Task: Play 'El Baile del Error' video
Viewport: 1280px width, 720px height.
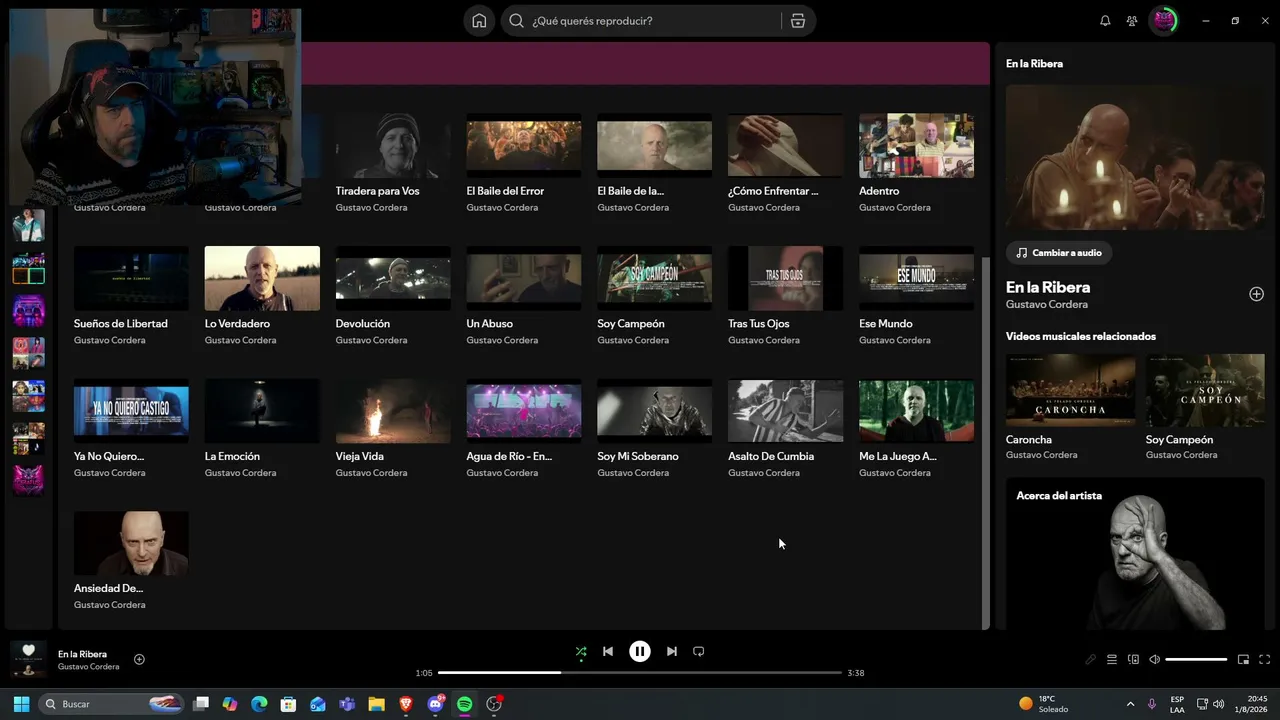Action: tap(524, 162)
